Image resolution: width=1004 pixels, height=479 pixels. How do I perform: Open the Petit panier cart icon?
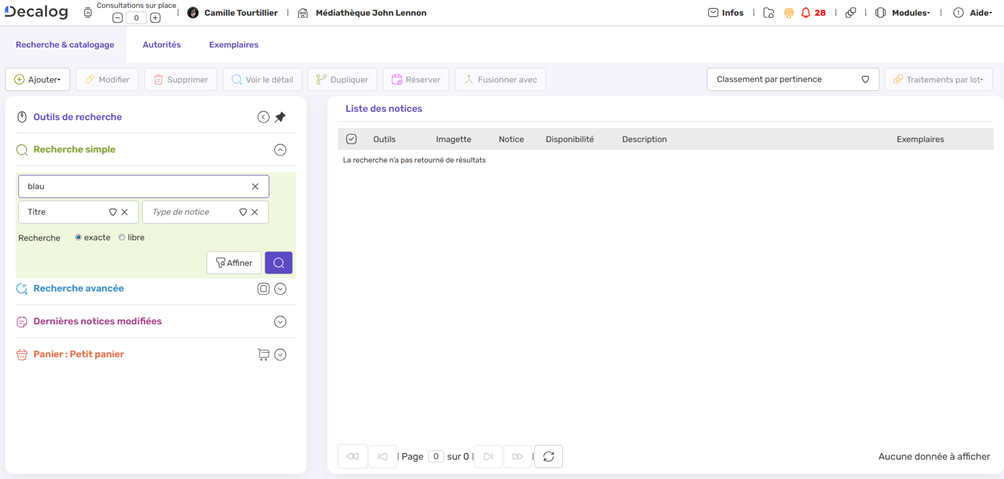tap(263, 354)
